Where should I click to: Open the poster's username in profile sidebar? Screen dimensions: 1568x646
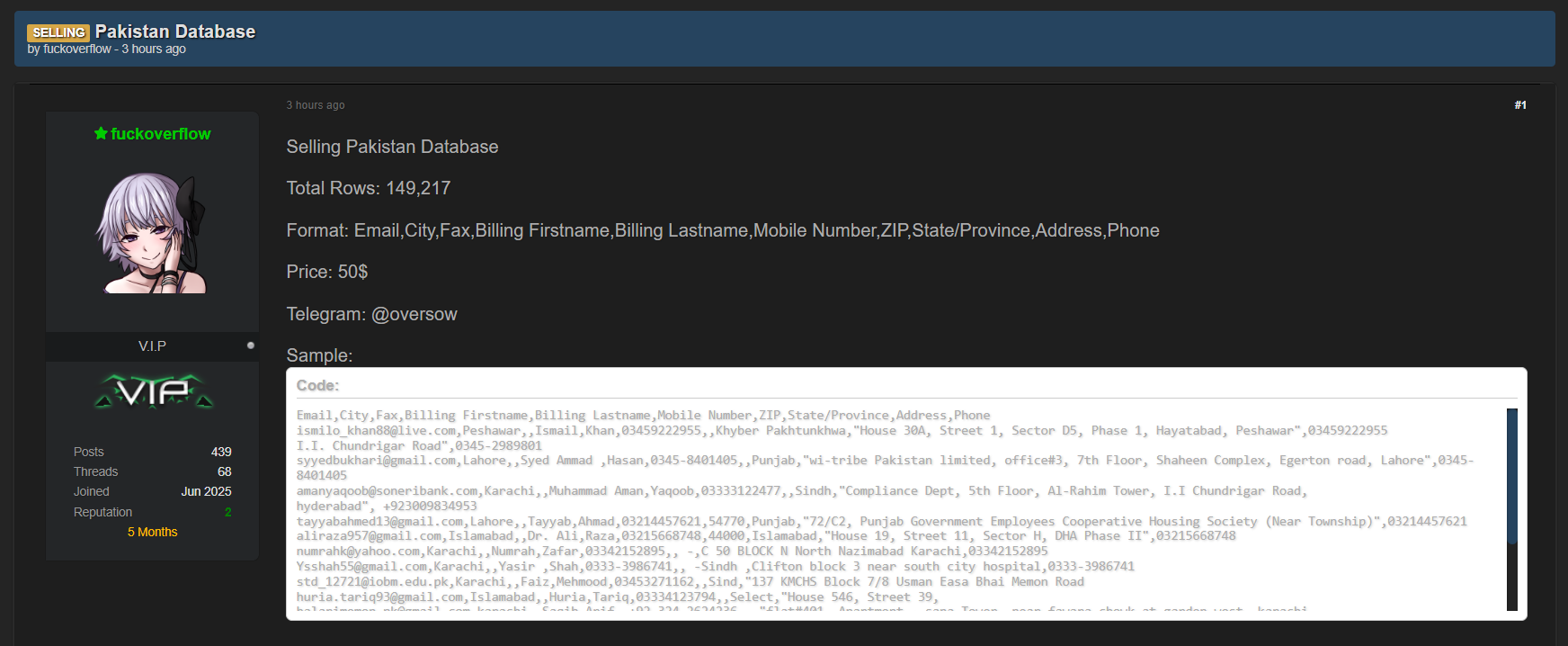pyautogui.click(x=160, y=134)
